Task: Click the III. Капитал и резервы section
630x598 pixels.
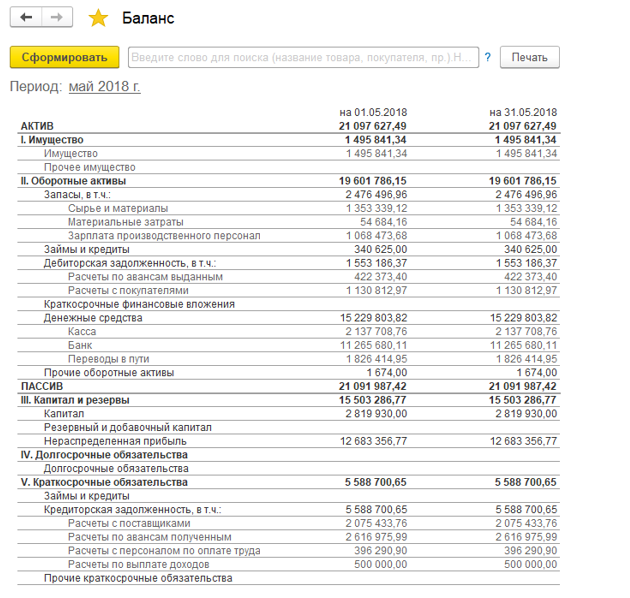Action: pyautogui.click(x=74, y=399)
